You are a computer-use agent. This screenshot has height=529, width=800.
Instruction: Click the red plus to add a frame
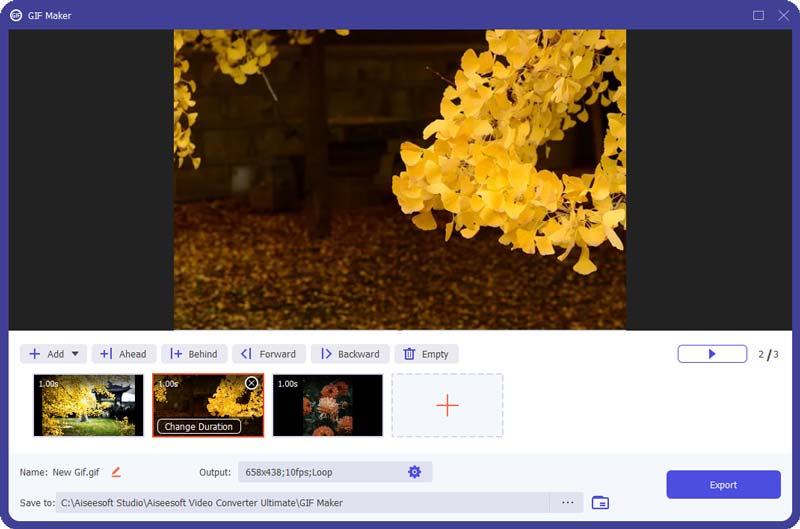pos(447,405)
